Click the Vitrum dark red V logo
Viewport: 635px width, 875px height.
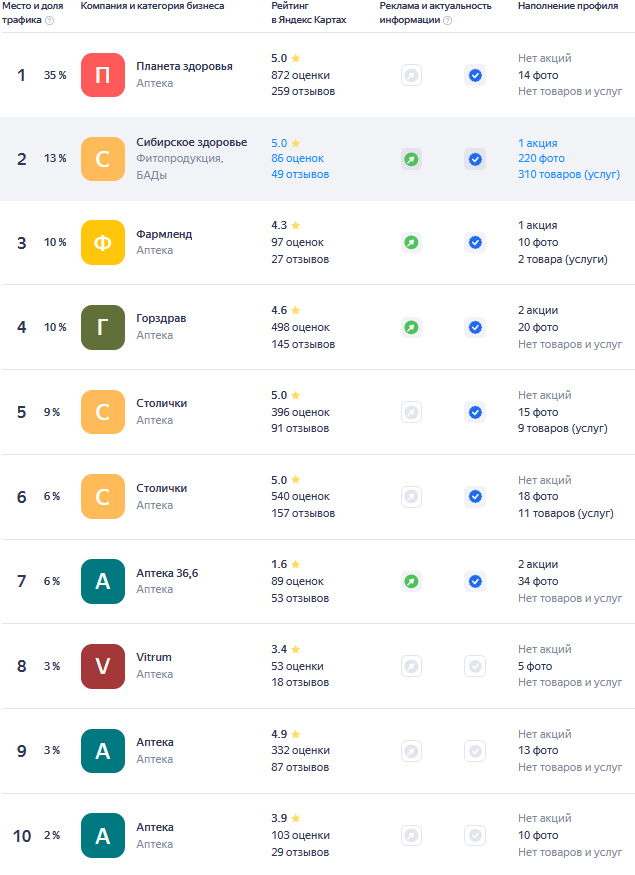103,666
